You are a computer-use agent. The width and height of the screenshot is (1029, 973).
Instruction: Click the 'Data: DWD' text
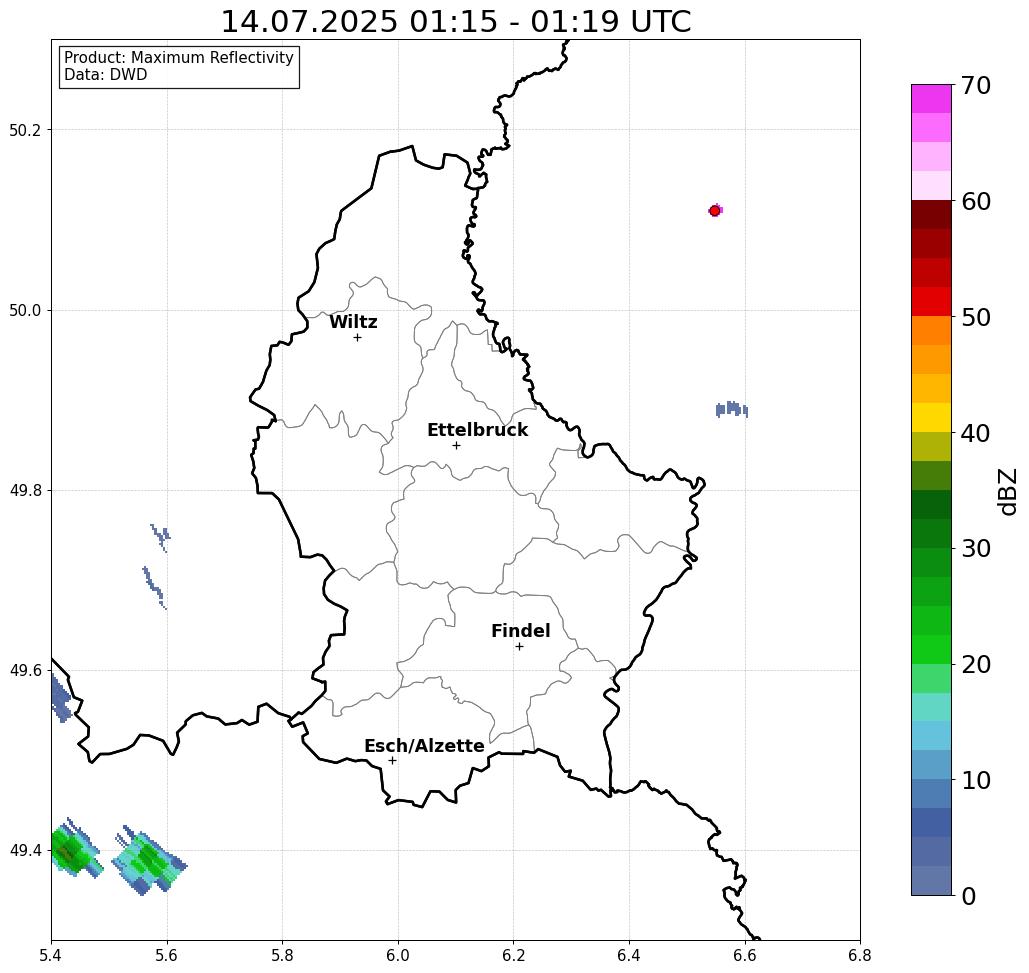coord(106,75)
